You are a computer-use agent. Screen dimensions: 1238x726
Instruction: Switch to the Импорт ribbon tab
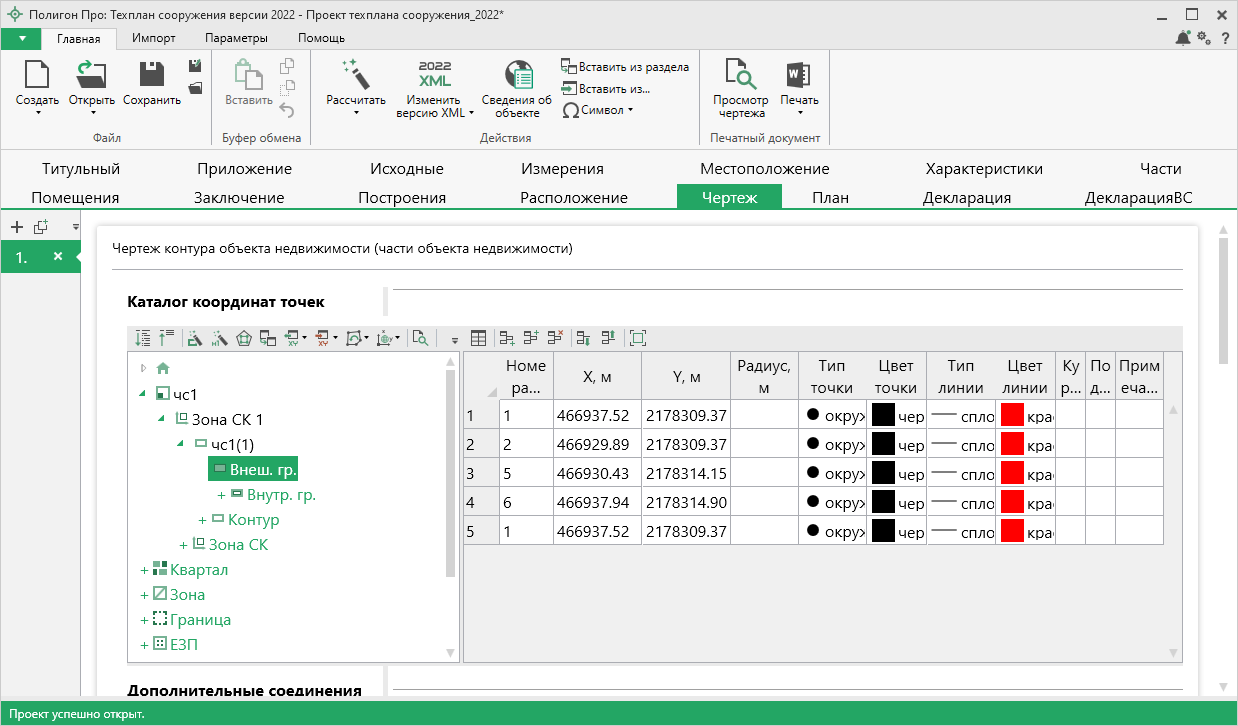pos(153,38)
